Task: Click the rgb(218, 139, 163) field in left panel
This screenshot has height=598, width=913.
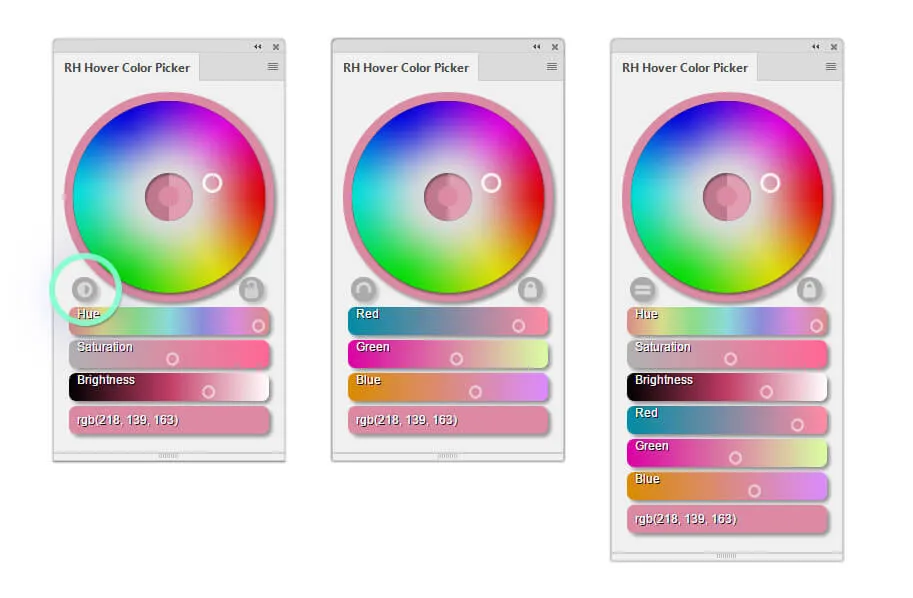Action: (169, 420)
